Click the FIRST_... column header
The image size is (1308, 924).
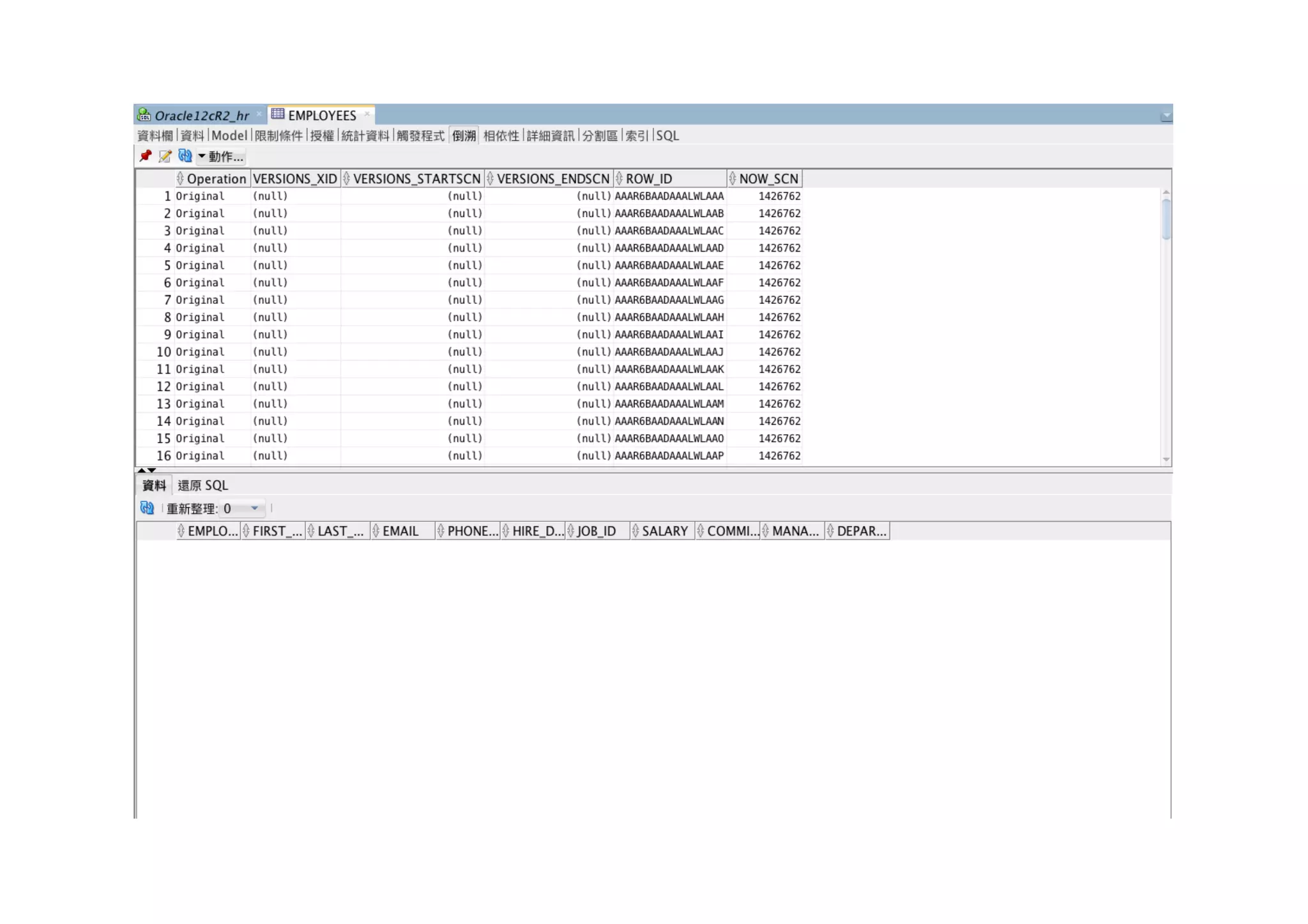coord(273,531)
